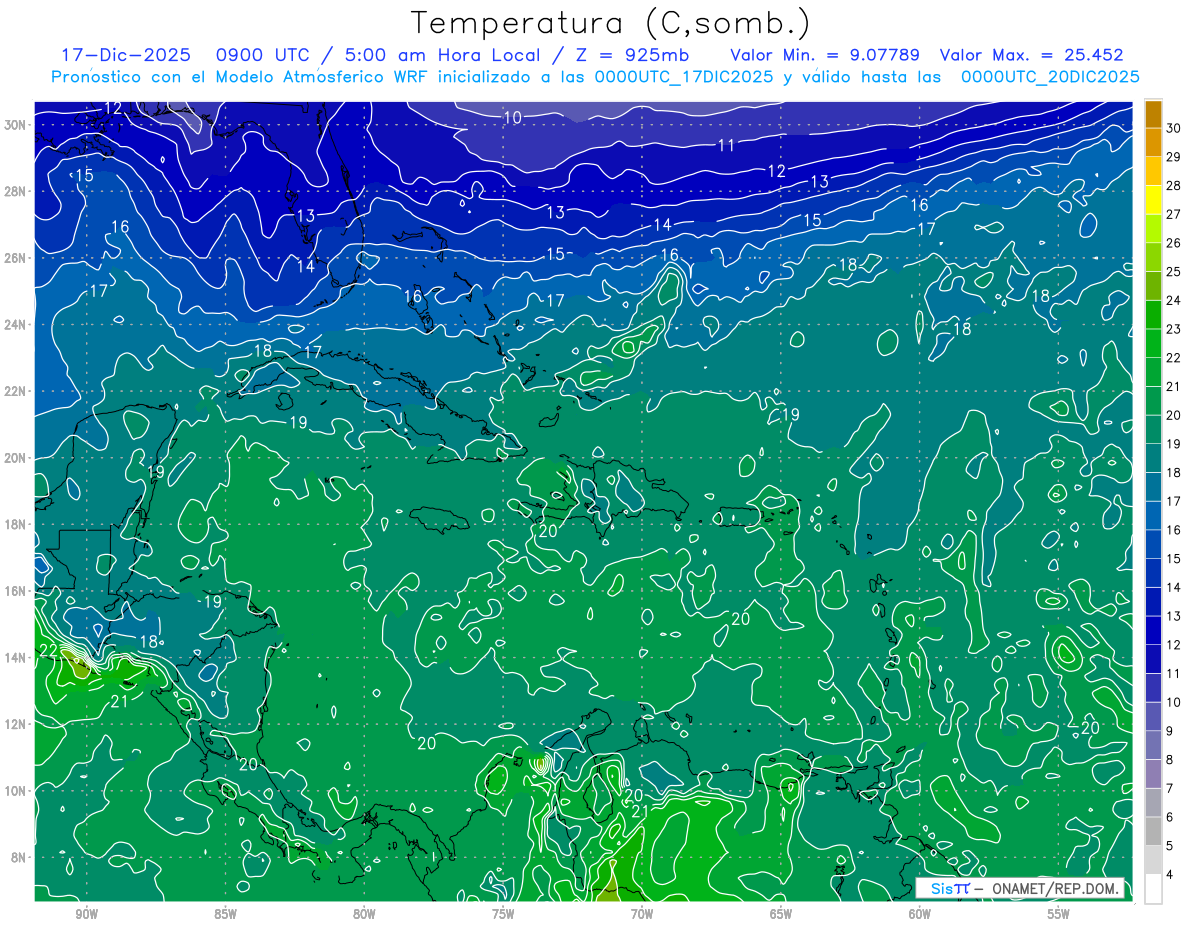The width and height of the screenshot is (1200, 927).
Task: Click color bar segment between 29 and 30
Action: [1153, 143]
